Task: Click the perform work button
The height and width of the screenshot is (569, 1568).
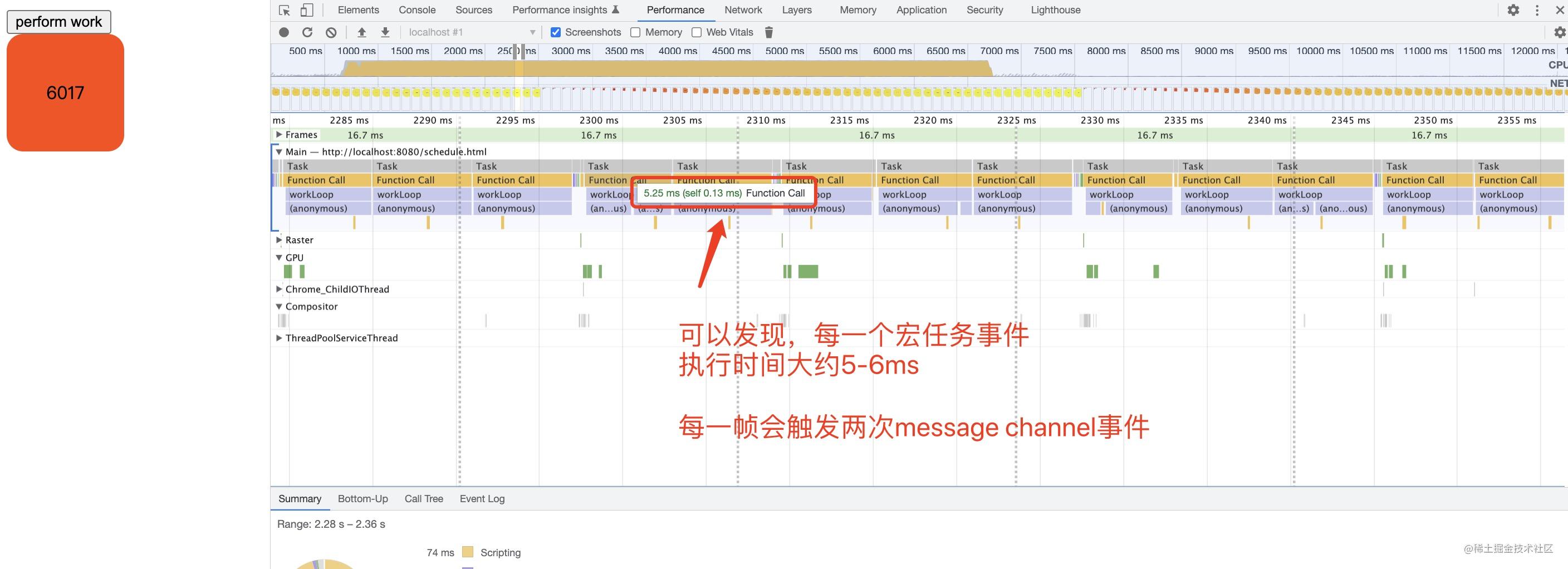Action: (58, 22)
